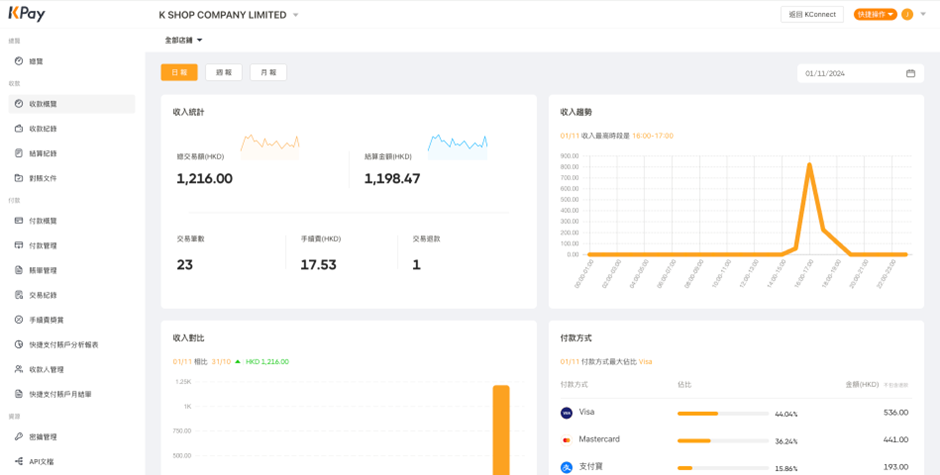The image size is (940, 475).
Task: Open 交易紀錄 transaction records icon
Action: 19,295
